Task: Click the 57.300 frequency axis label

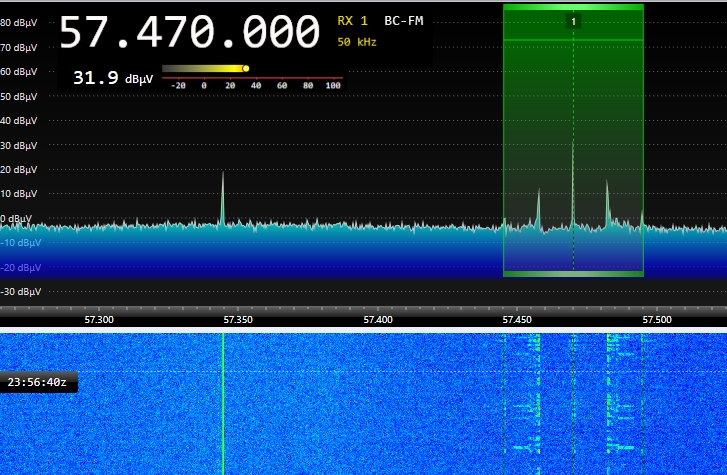Action: [x=99, y=320]
